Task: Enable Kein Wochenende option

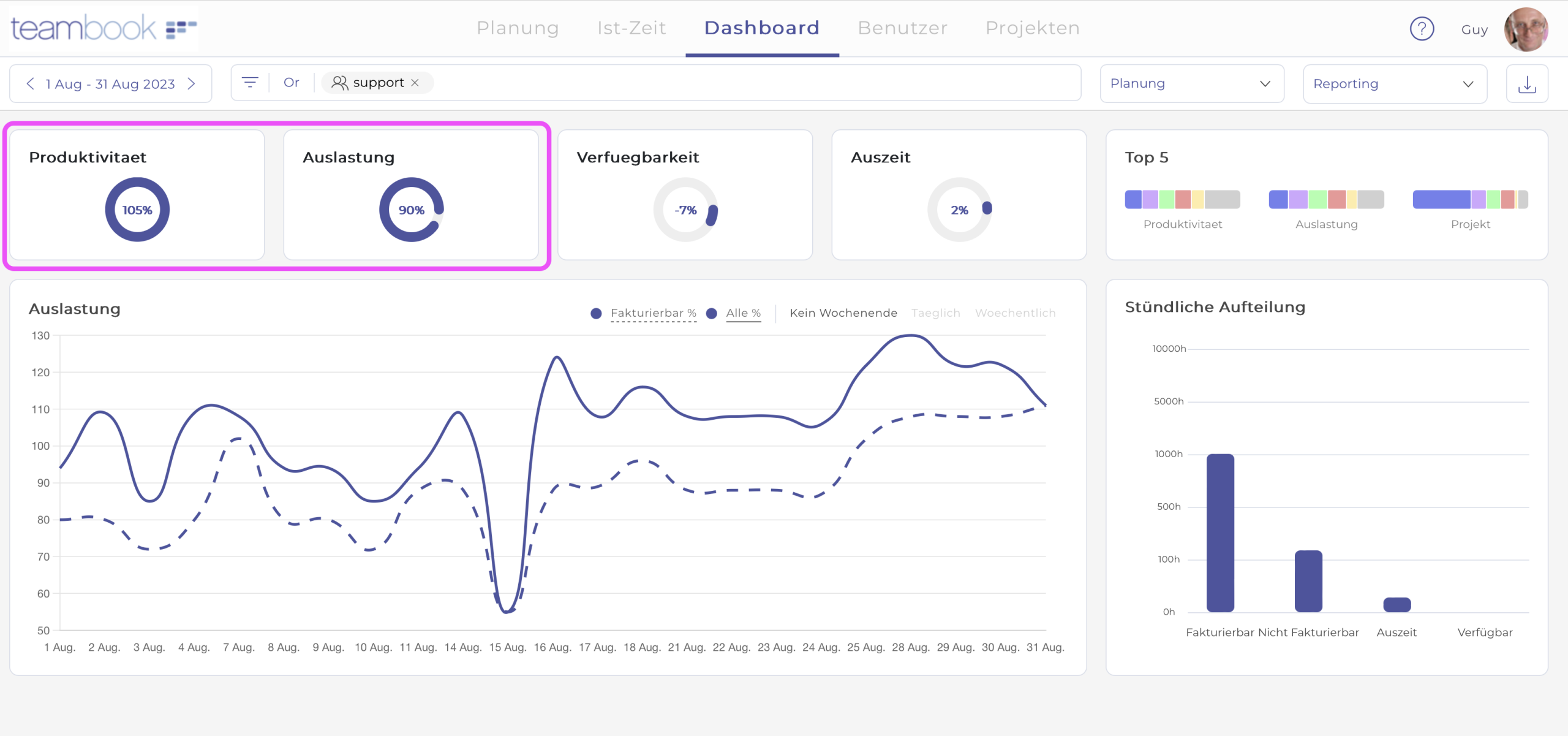Action: click(x=843, y=313)
